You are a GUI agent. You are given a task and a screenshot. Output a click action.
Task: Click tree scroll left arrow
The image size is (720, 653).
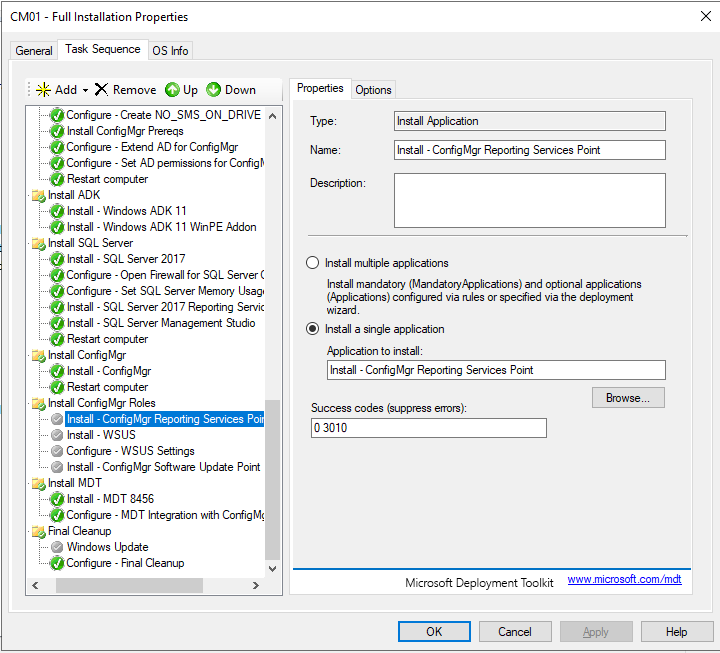tap(35, 585)
